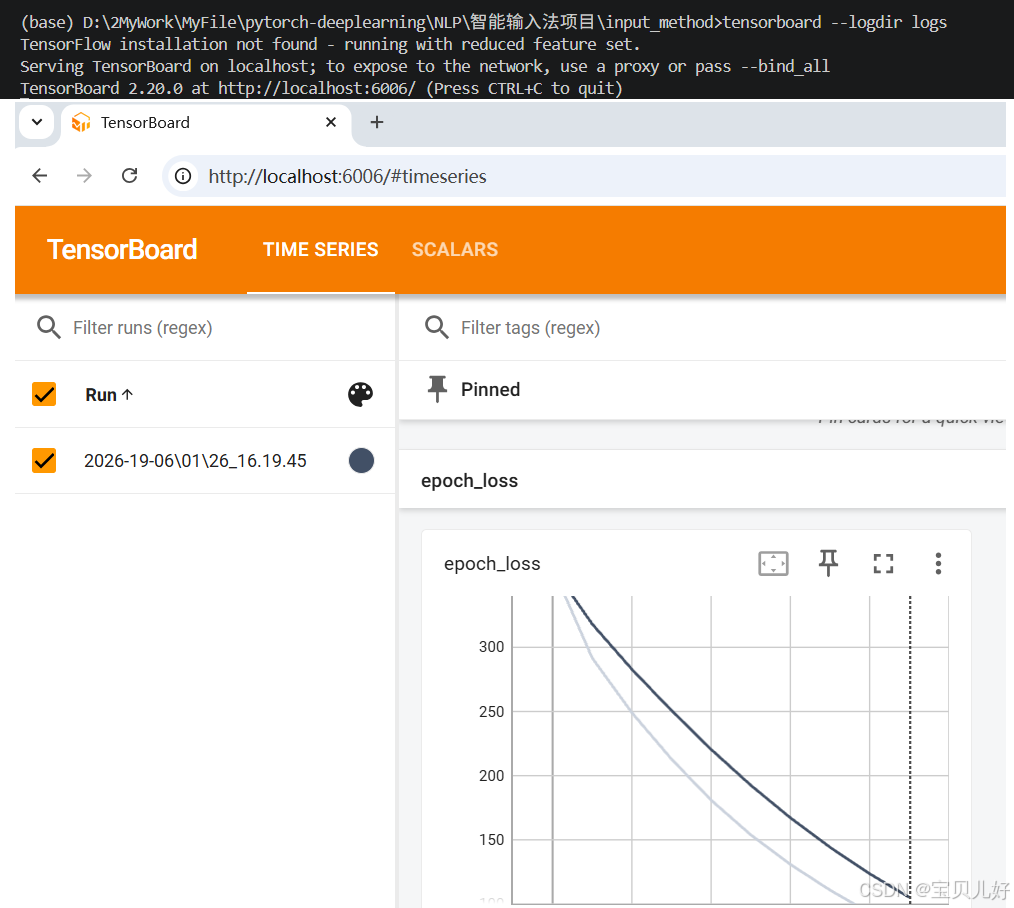Collapse the epoch_loss group header
Screen dimensions: 1014x908
coord(702,481)
